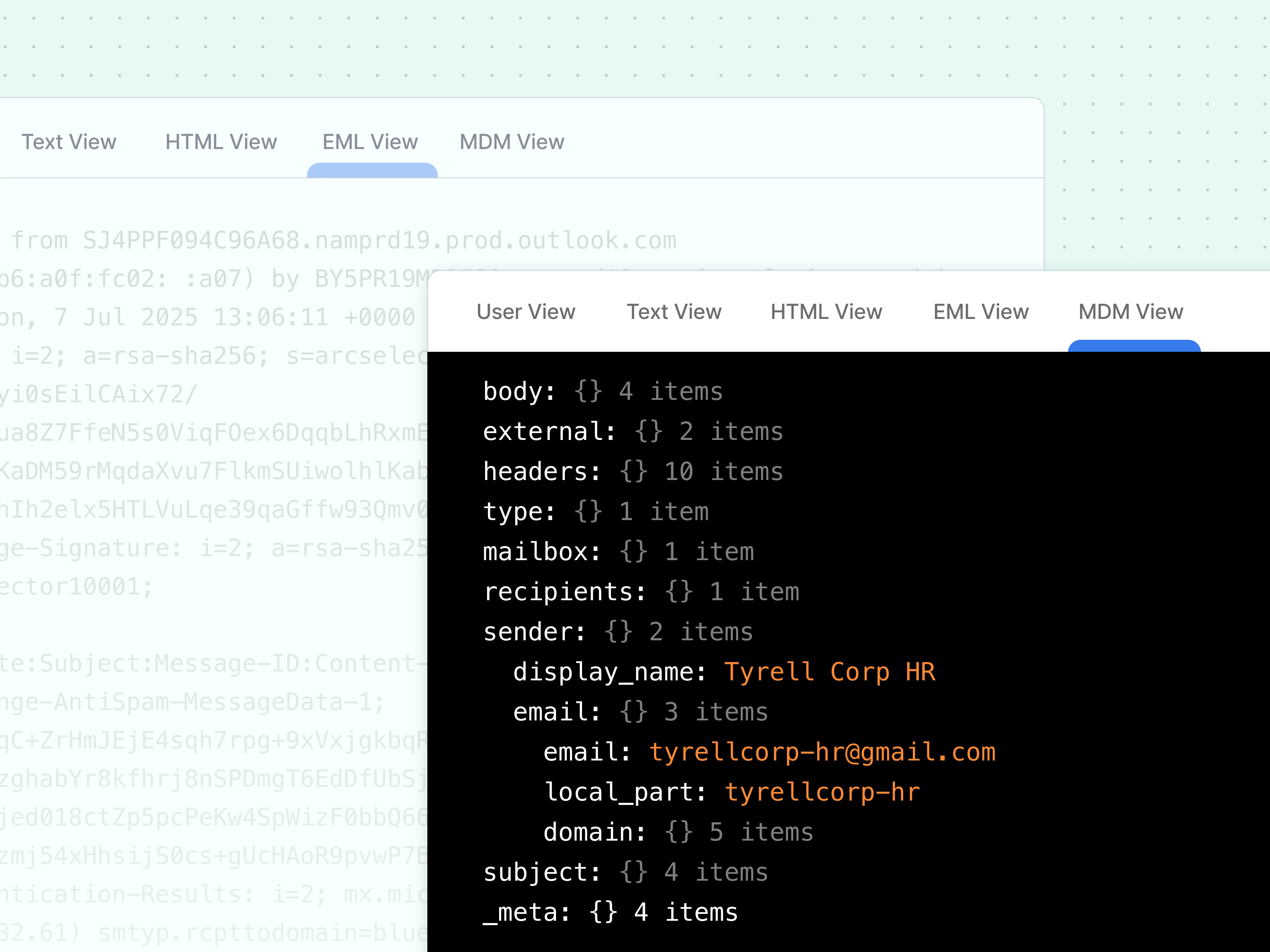
Task: Expand the subject node
Action: [x=541, y=873]
